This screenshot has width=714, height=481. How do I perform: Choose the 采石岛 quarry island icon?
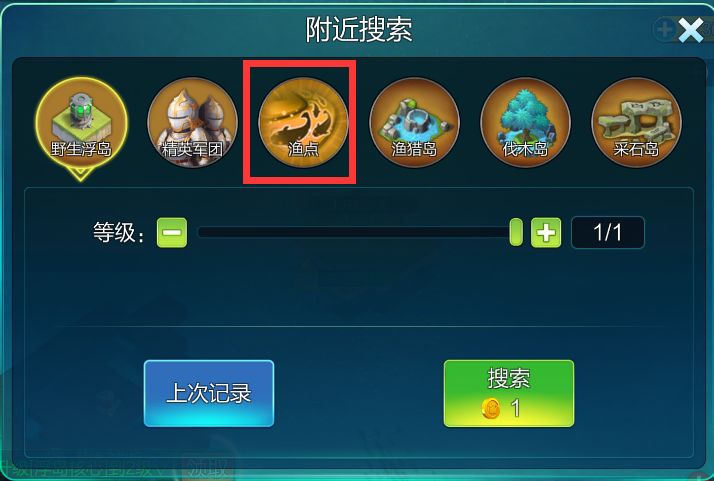click(x=636, y=123)
